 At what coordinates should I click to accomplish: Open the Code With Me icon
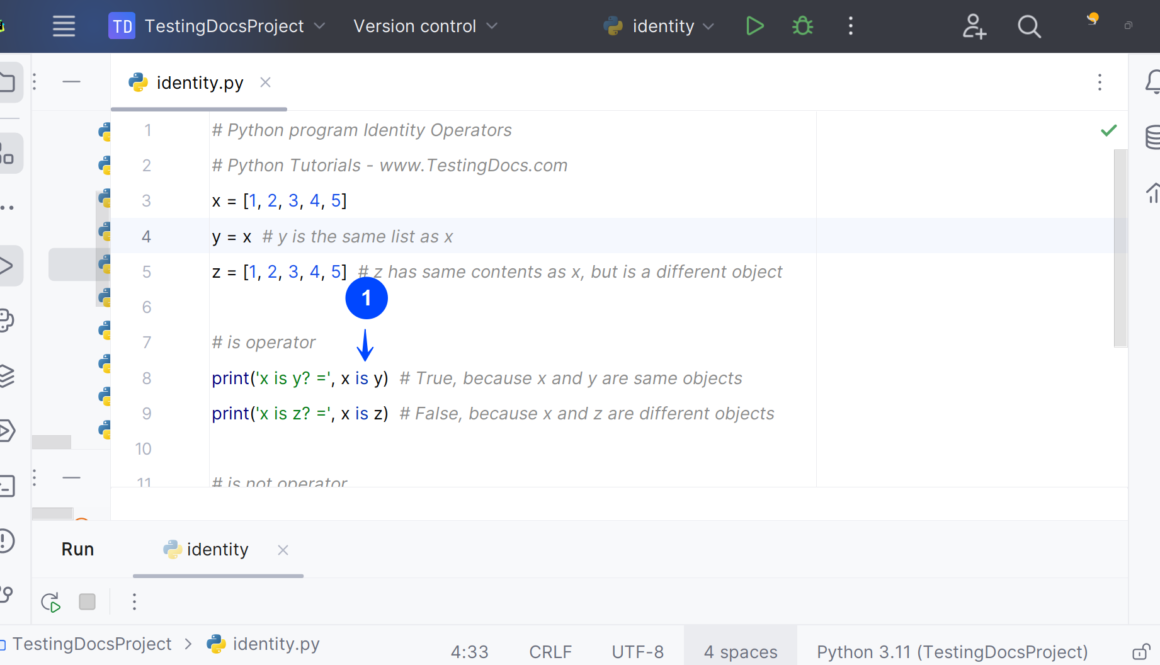(x=974, y=27)
